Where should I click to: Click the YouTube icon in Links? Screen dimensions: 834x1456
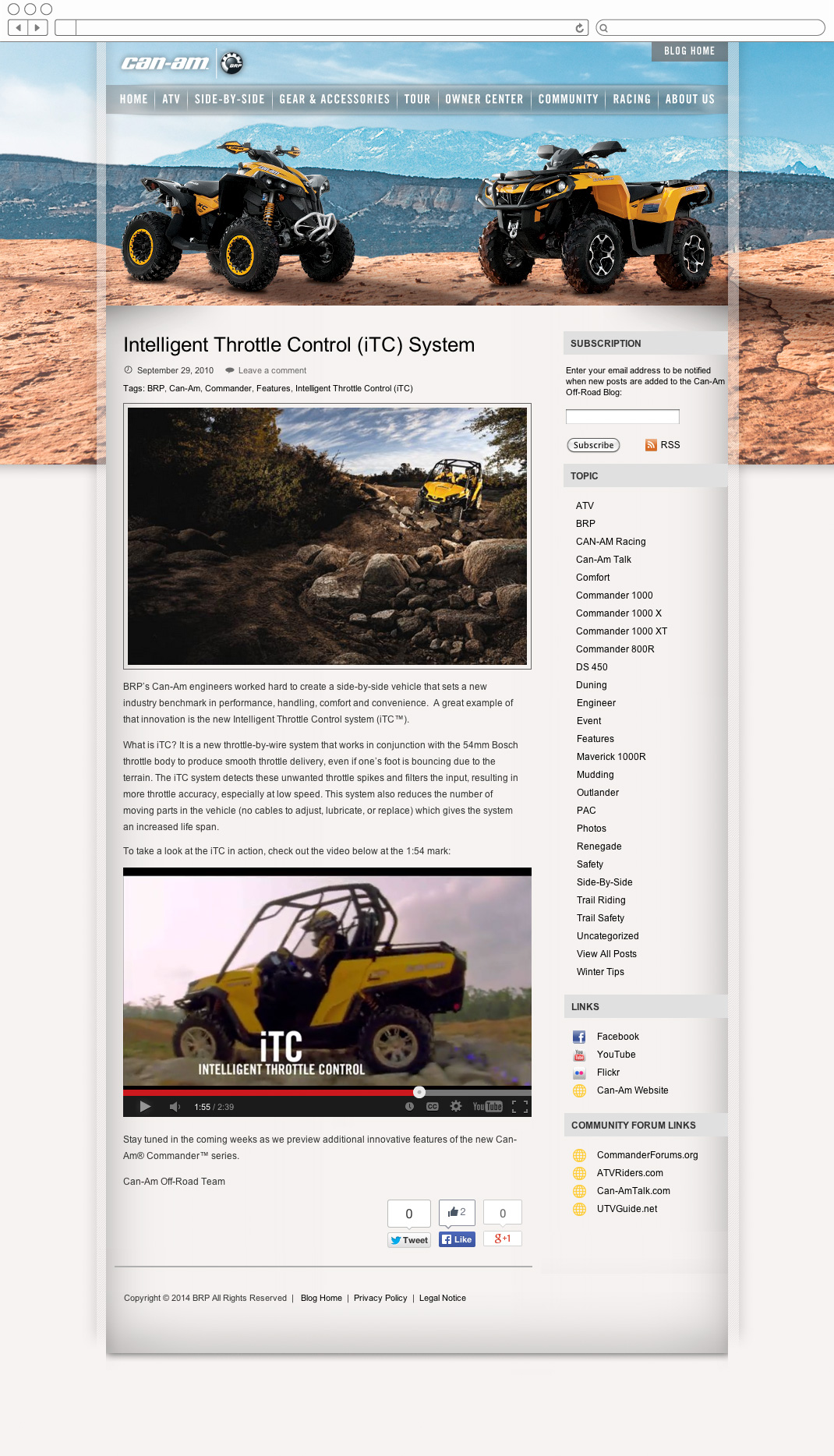579,1055
